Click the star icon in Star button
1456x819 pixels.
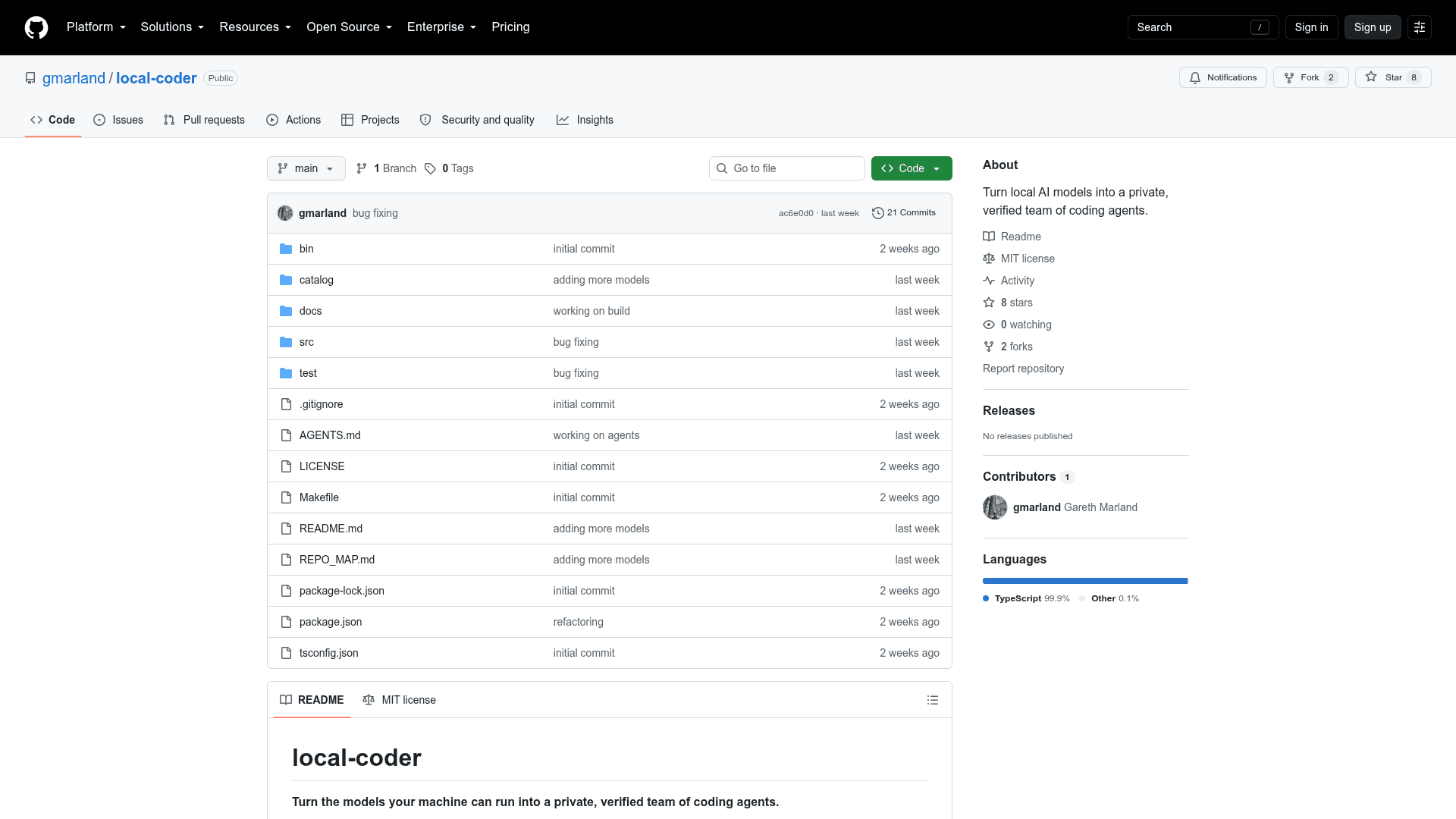pos(1371,77)
